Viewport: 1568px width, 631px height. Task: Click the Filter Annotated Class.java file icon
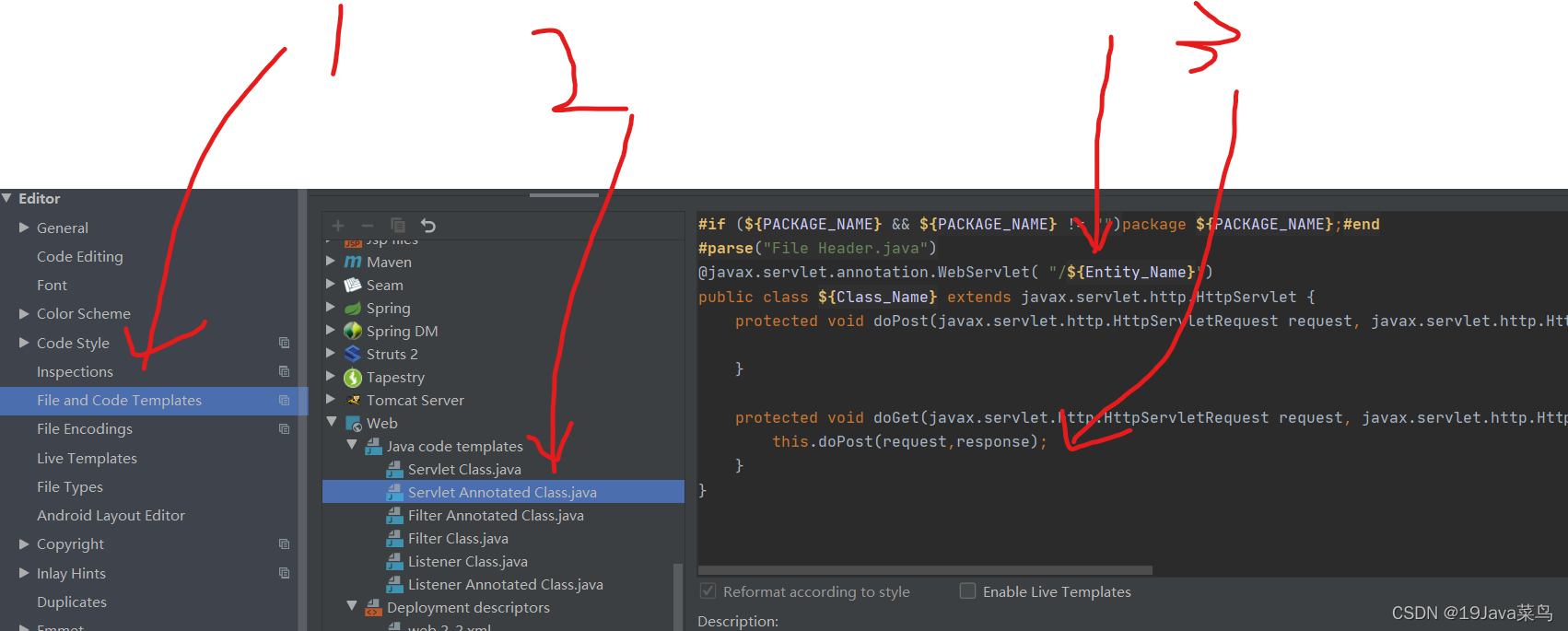point(394,516)
